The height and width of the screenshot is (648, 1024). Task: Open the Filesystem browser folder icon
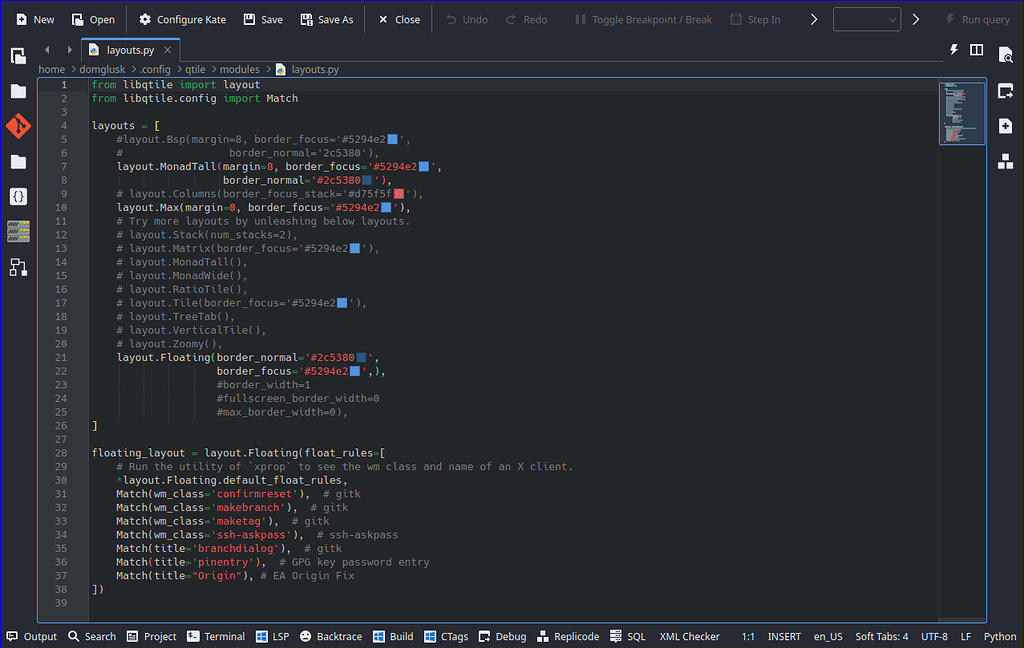(18, 161)
